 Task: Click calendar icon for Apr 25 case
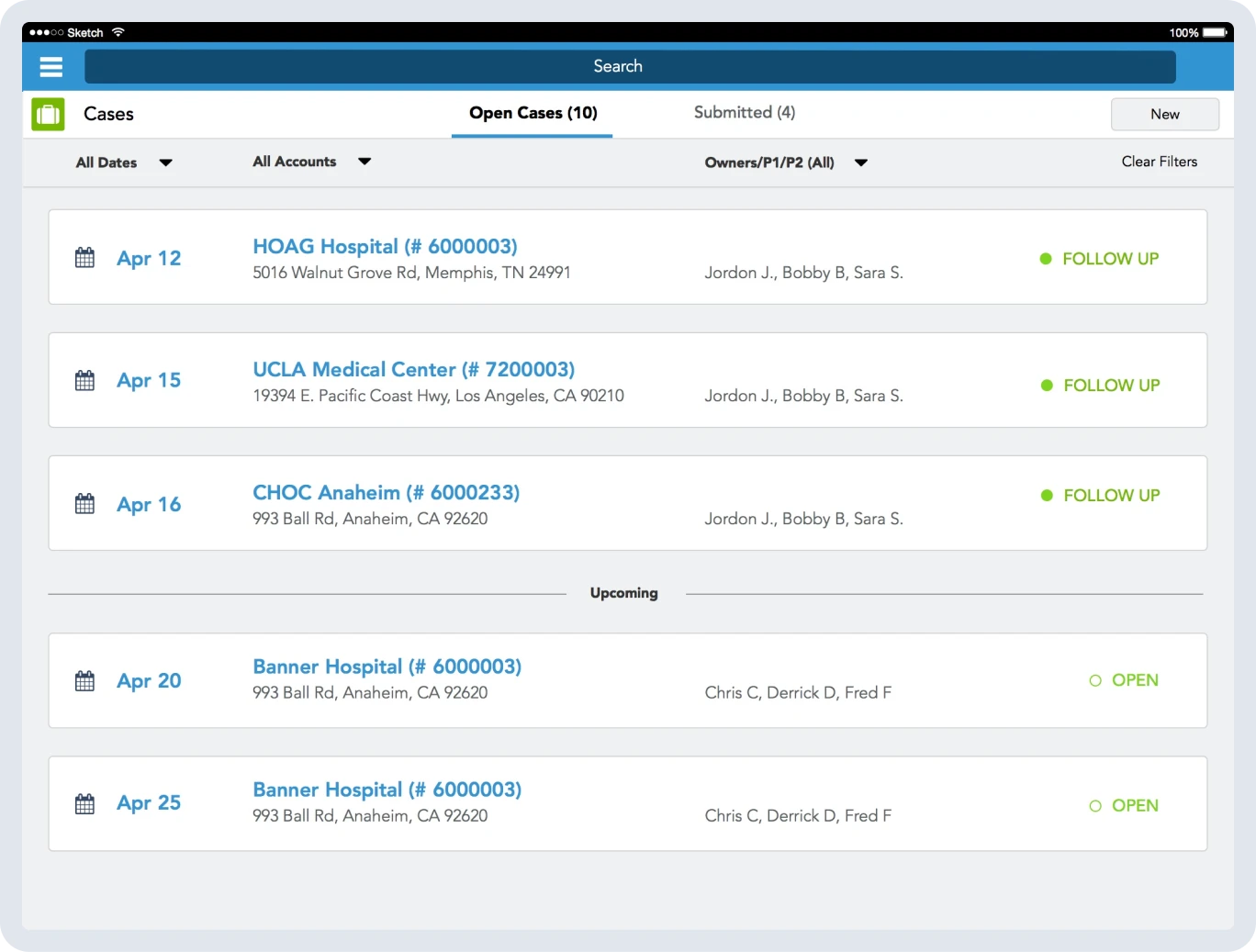coord(84,804)
